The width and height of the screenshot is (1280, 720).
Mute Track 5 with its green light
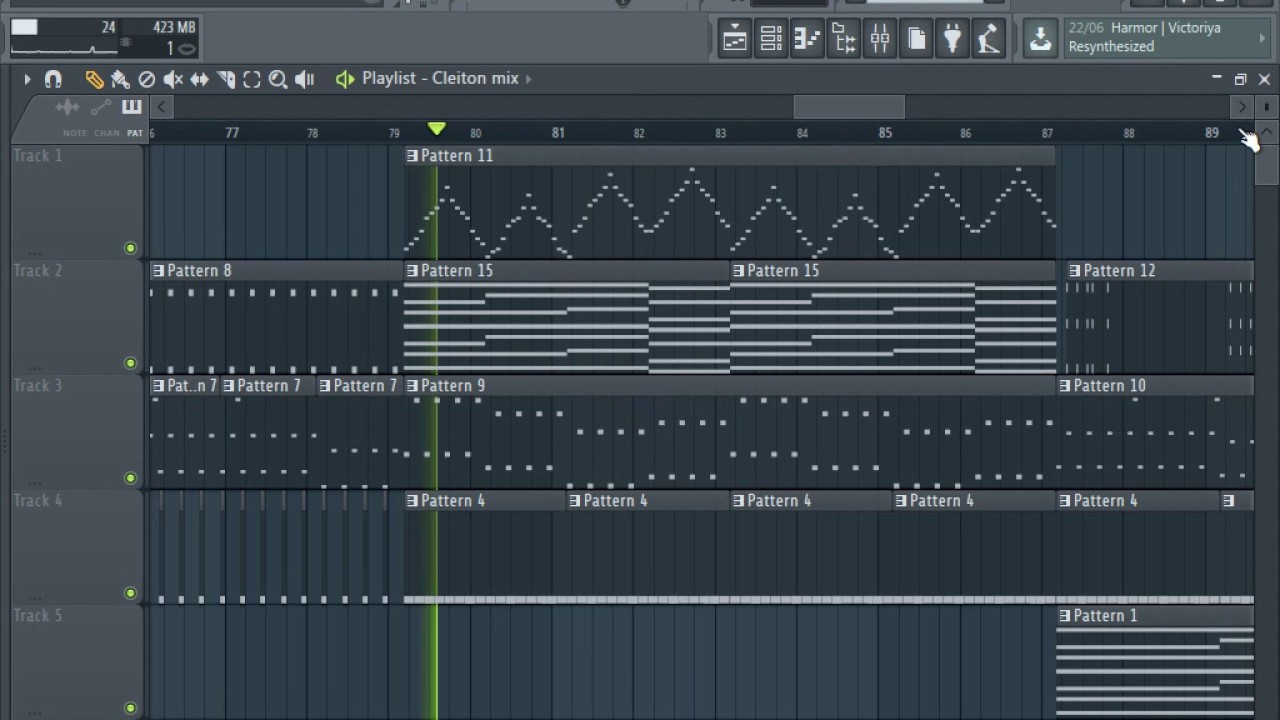130,708
